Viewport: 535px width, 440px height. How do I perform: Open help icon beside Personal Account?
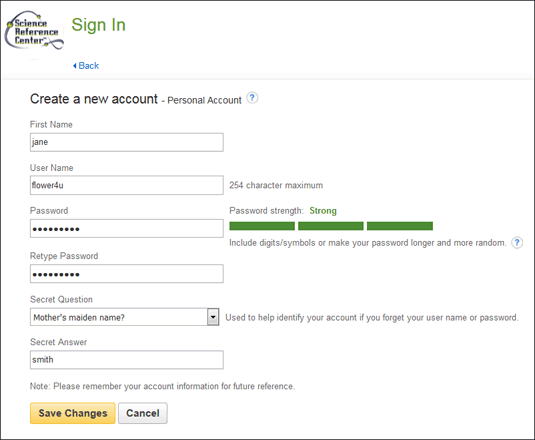tap(252, 98)
